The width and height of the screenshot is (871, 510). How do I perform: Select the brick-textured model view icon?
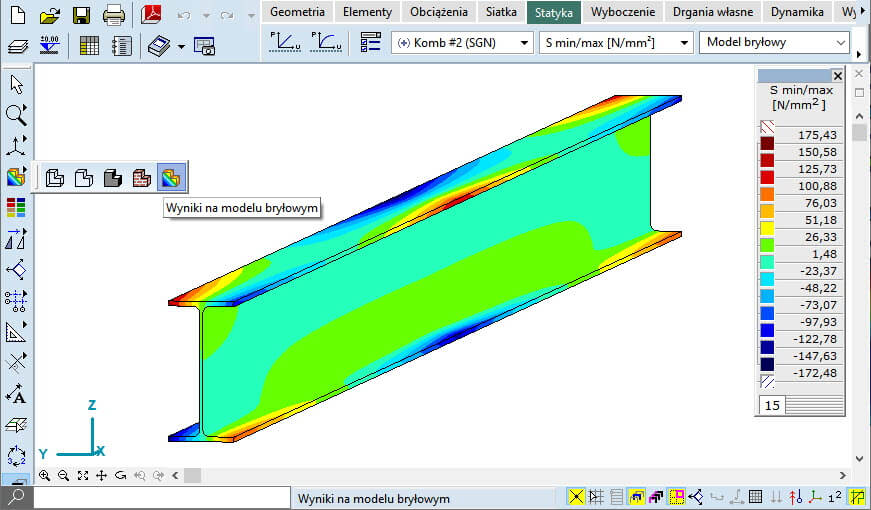(x=142, y=178)
